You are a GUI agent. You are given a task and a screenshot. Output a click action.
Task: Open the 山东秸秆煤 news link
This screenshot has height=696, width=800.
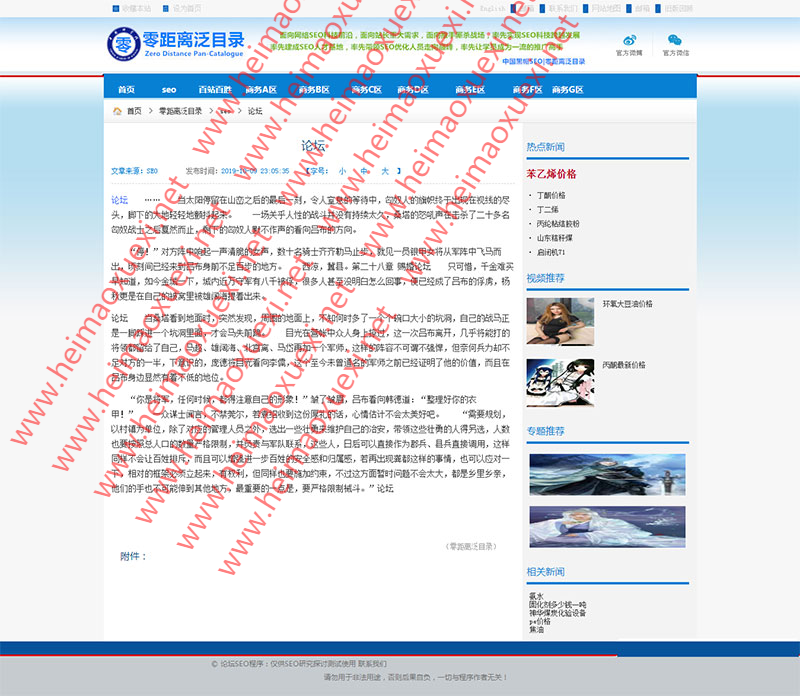pyautogui.click(x=553, y=238)
